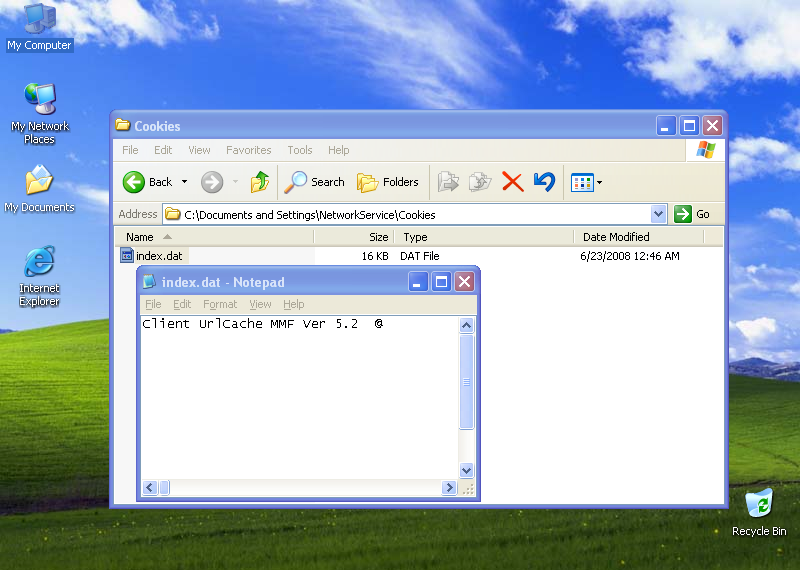This screenshot has height=570, width=800.
Task: Go Back in Cookies Explorer window
Action: [147, 182]
